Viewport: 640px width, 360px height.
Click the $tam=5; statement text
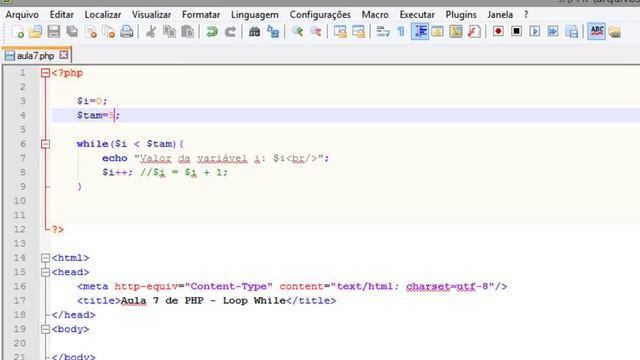click(98, 116)
